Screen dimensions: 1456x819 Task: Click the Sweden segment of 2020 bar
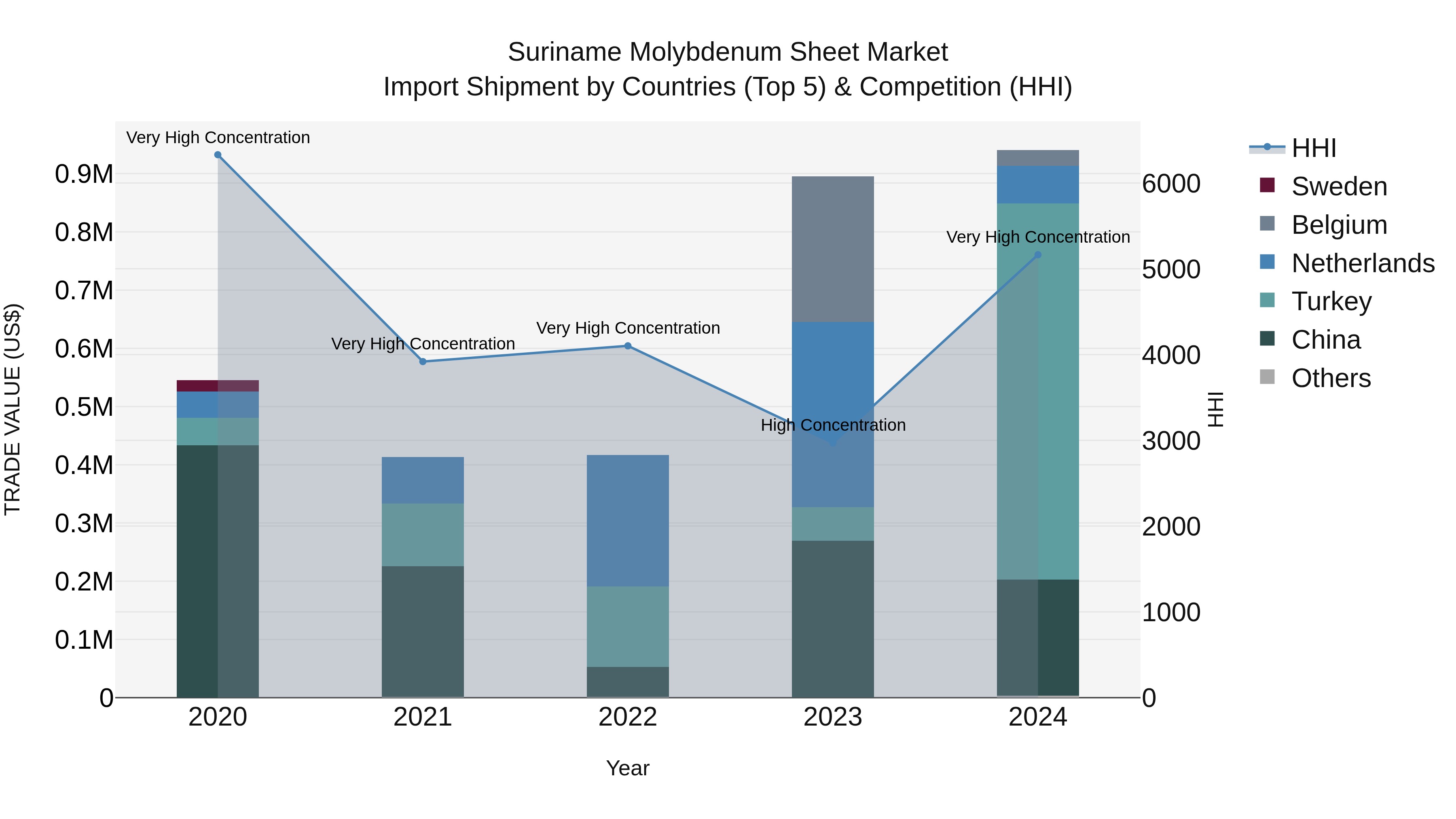[x=218, y=386]
